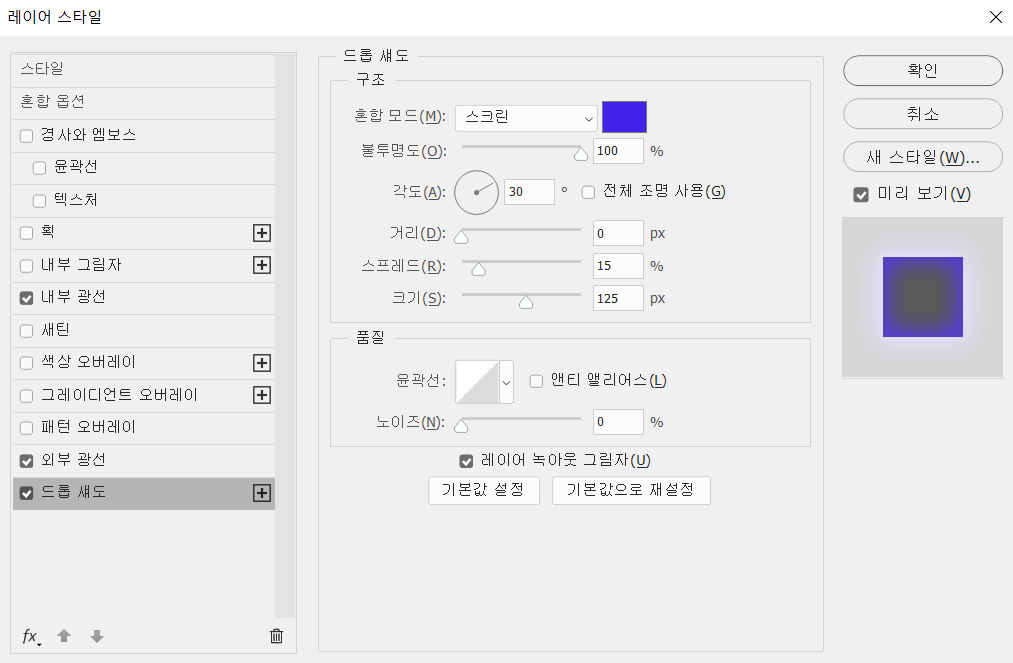1013x663 pixels.
Task: Click the effects list vertical scrollbar
Action: (285, 336)
